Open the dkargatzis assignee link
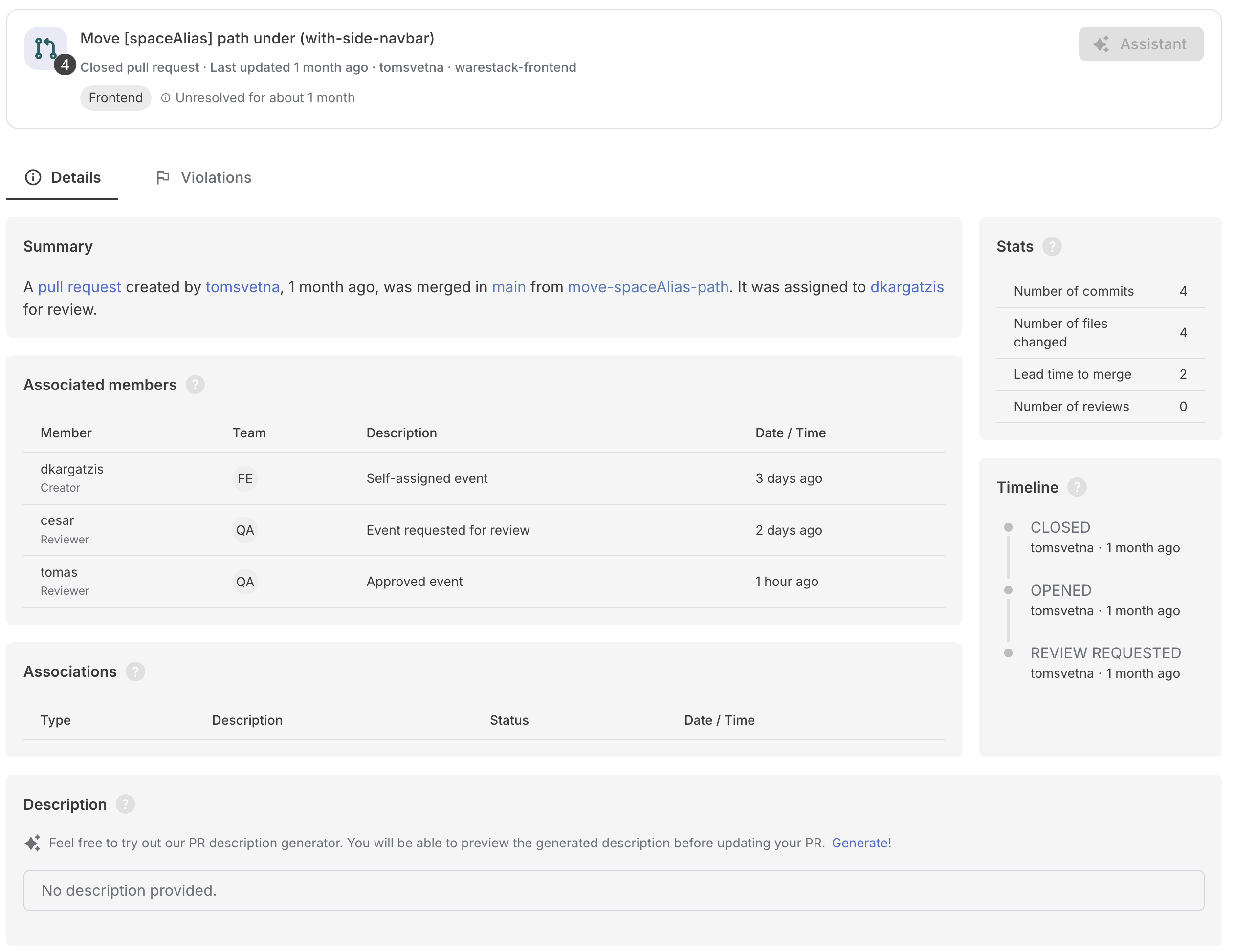Screen dimensions: 1234x952 point(906,287)
